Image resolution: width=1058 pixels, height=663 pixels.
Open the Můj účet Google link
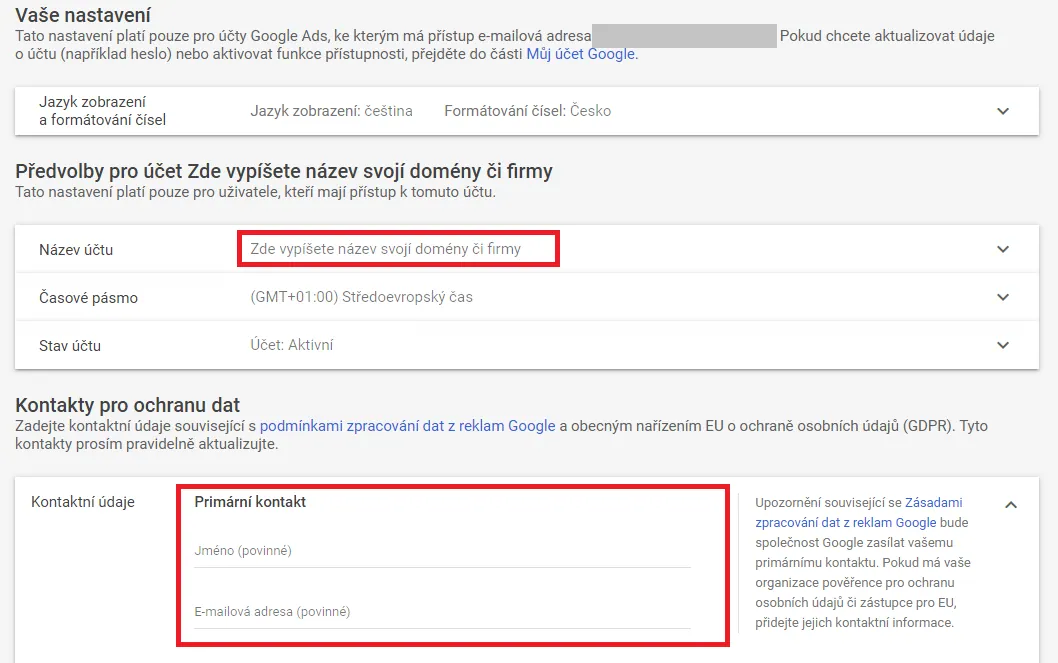(580, 54)
